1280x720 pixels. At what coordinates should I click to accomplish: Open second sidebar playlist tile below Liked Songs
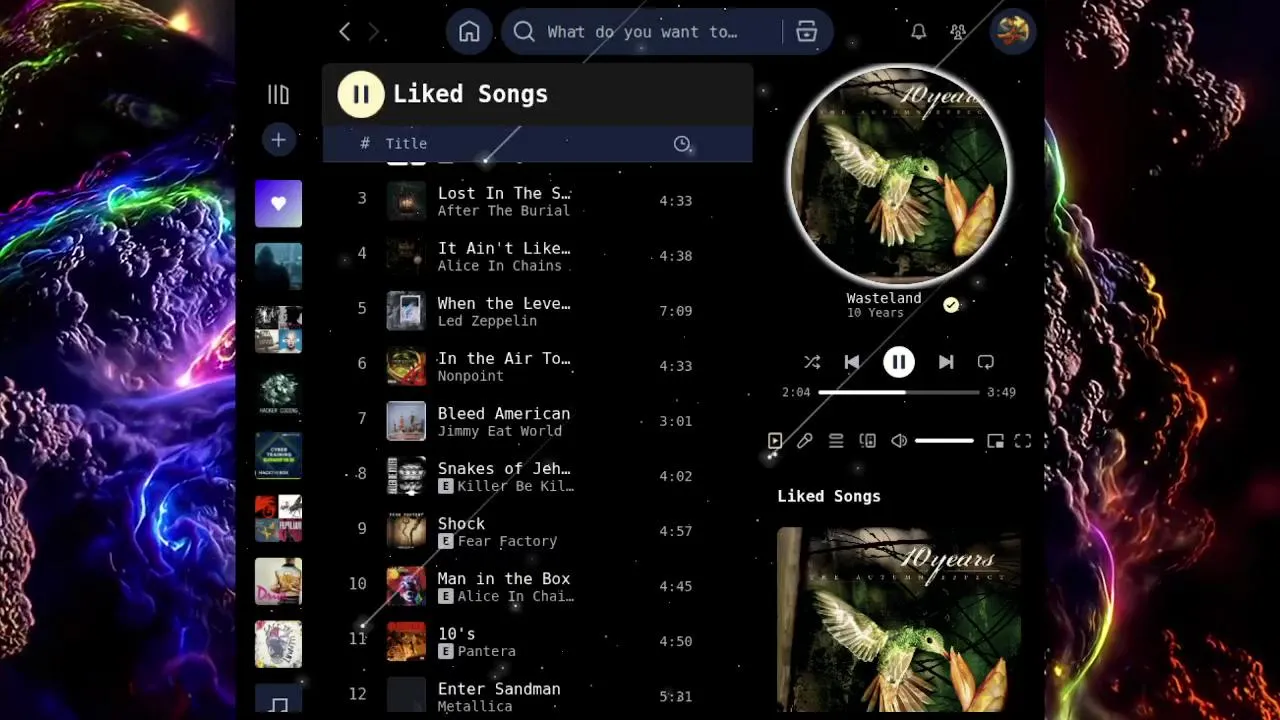(x=278, y=266)
